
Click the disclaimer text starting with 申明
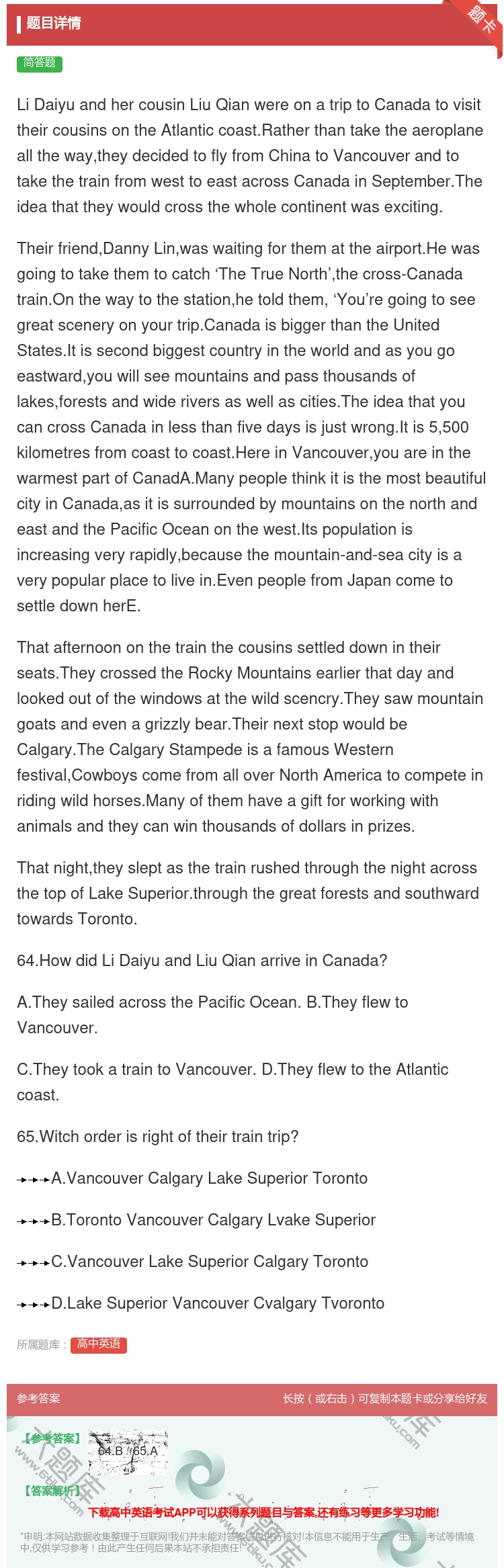[x=247, y=1542]
